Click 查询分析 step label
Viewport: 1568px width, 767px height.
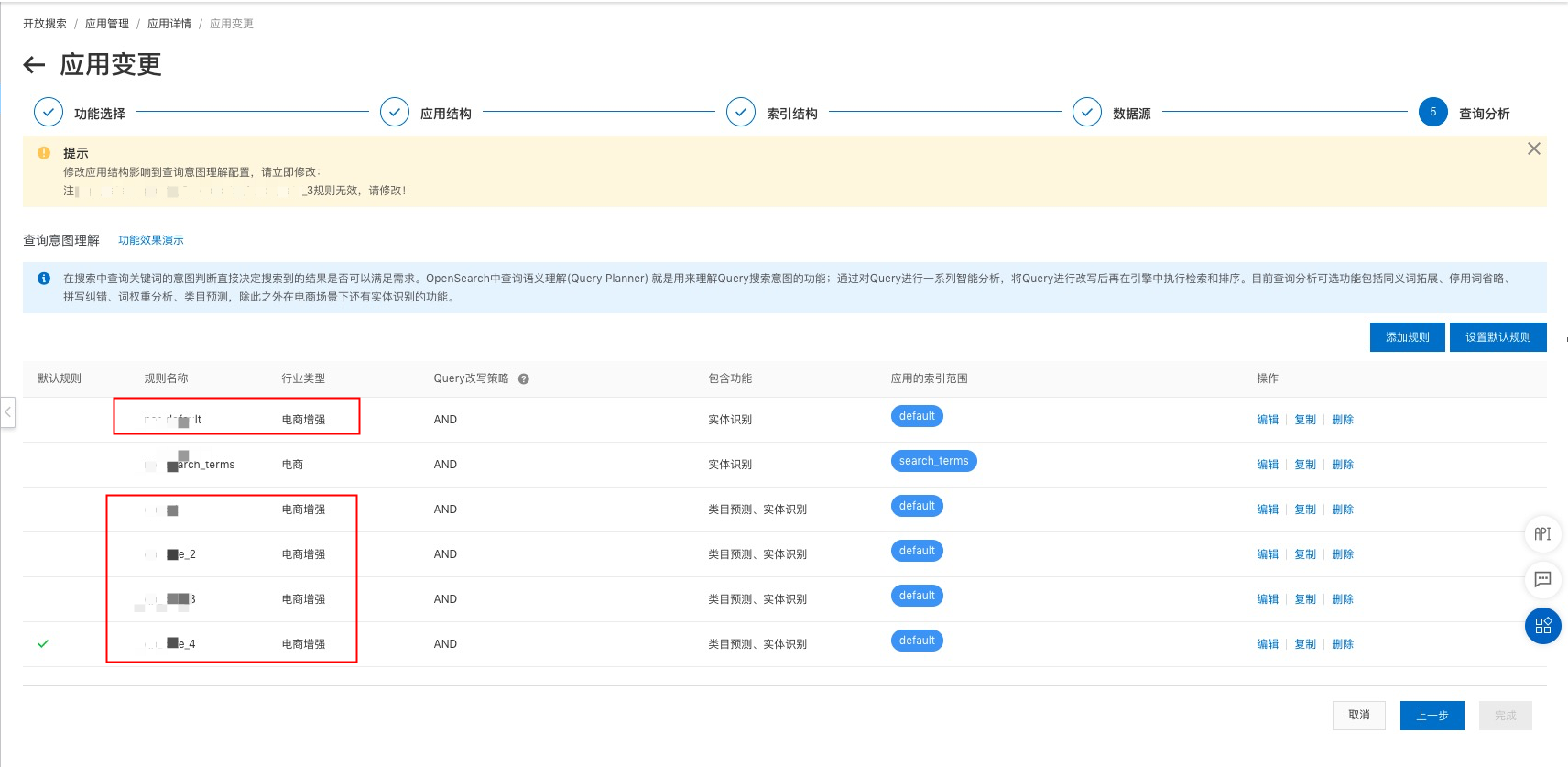[x=1485, y=114]
